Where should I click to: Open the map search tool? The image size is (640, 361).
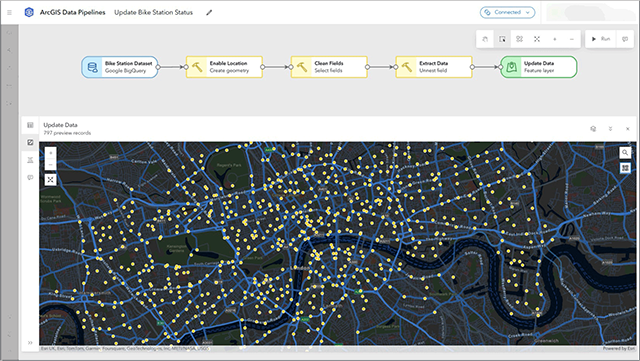tap(625, 153)
